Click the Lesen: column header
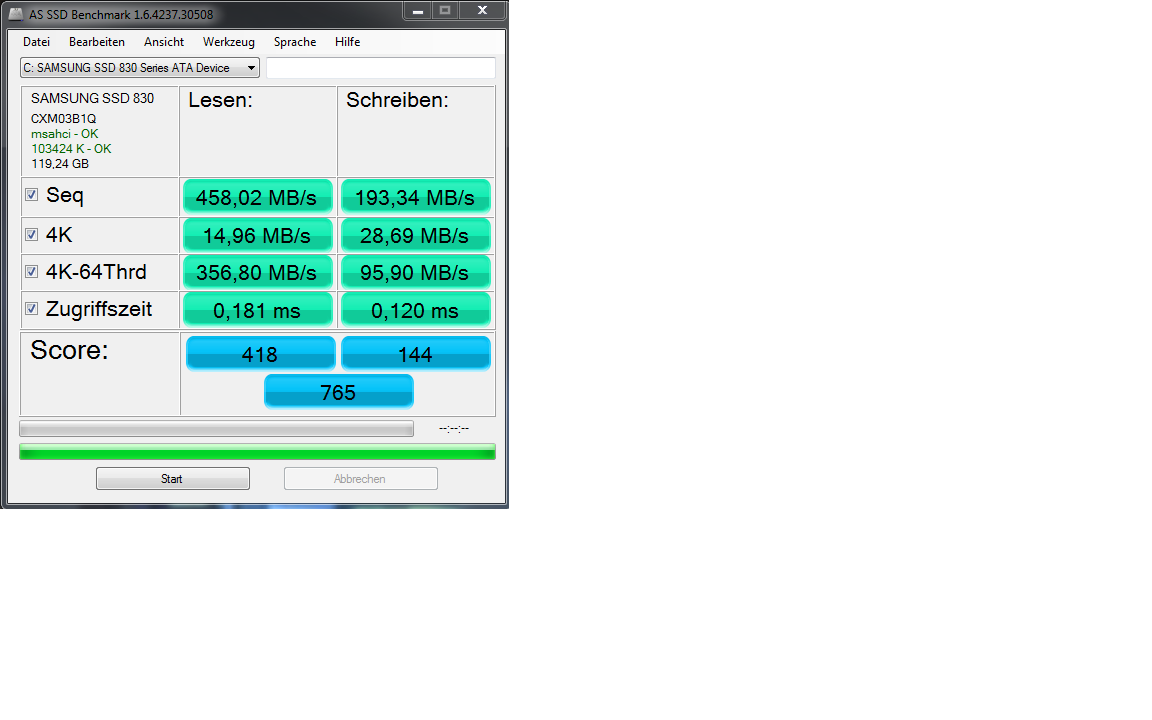This screenshot has width=1152, height=720. 220,100
